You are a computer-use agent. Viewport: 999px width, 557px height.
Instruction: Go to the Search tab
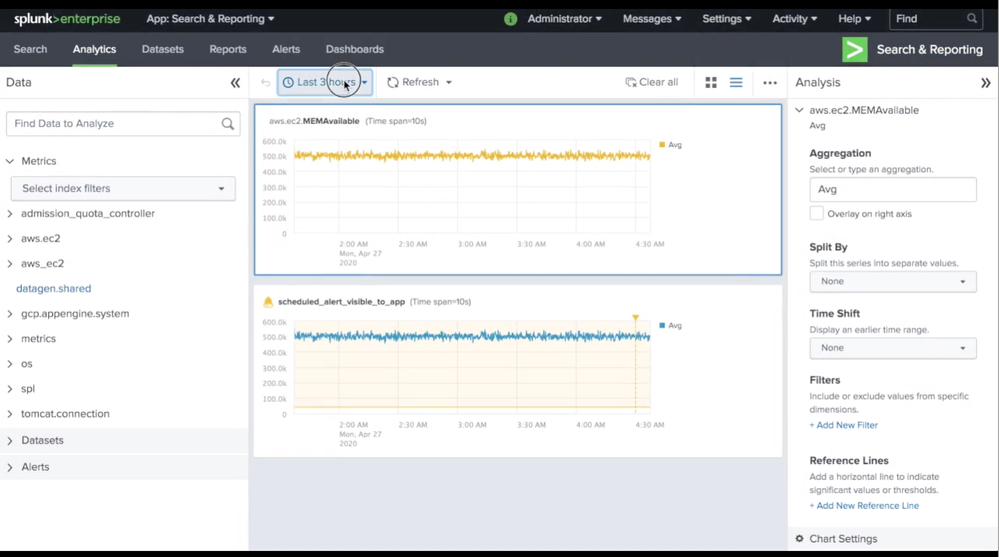[31, 49]
